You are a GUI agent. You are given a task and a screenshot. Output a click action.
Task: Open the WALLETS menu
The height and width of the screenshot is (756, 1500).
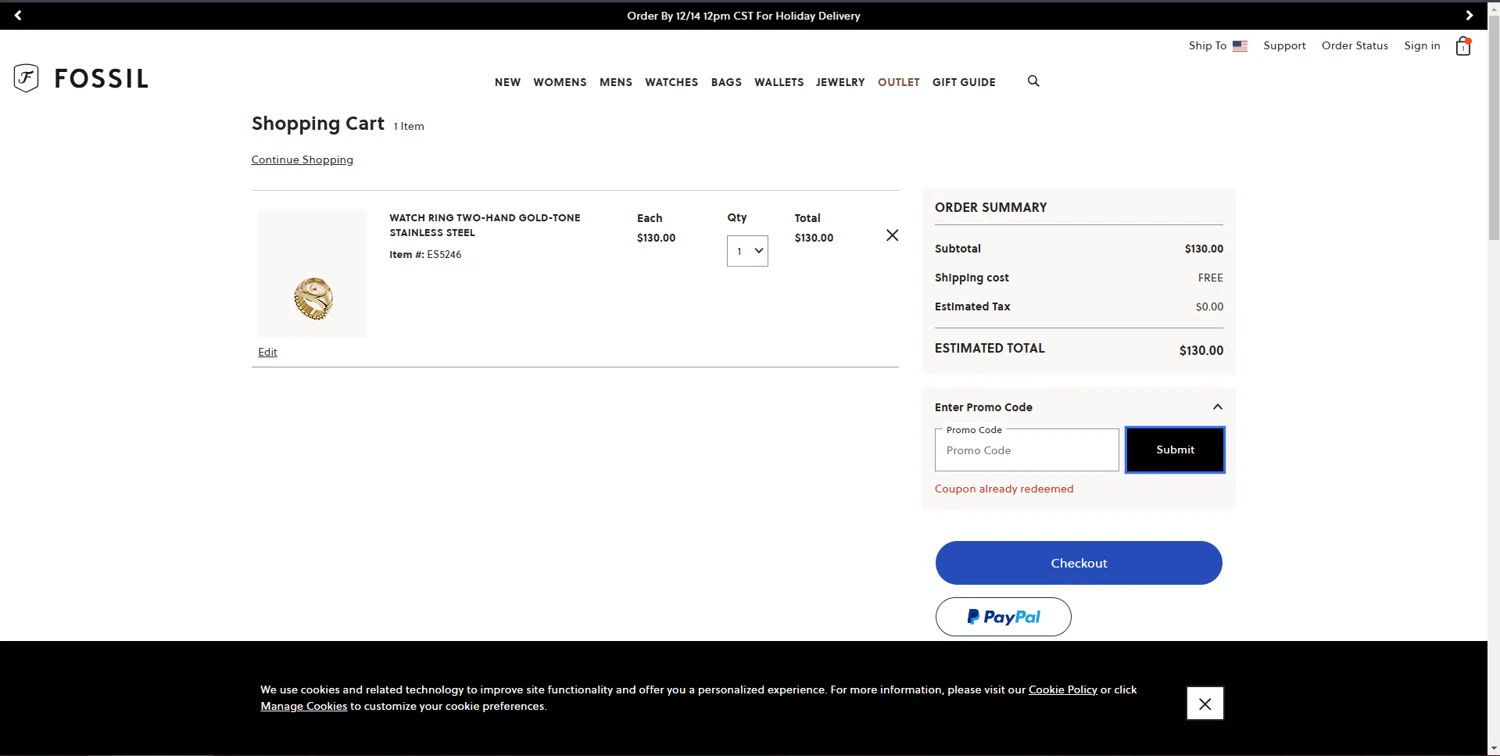(779, 82)
